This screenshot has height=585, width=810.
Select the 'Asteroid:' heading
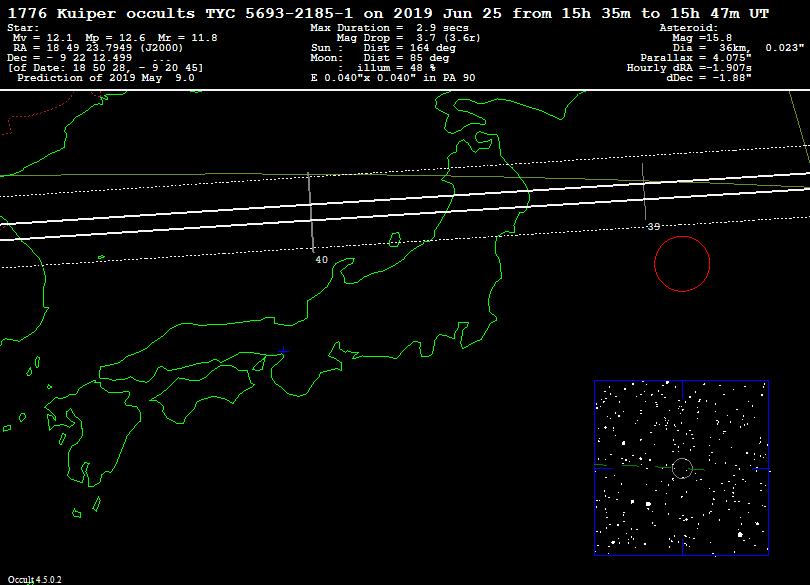coord(689,28)
